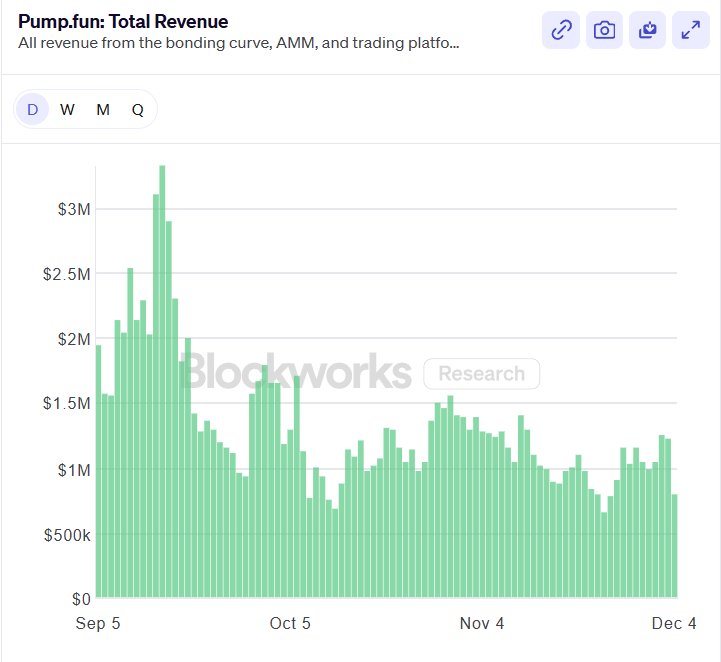Select the daily D interval
This screenshot has width=721, height=662.
(32, 110)
